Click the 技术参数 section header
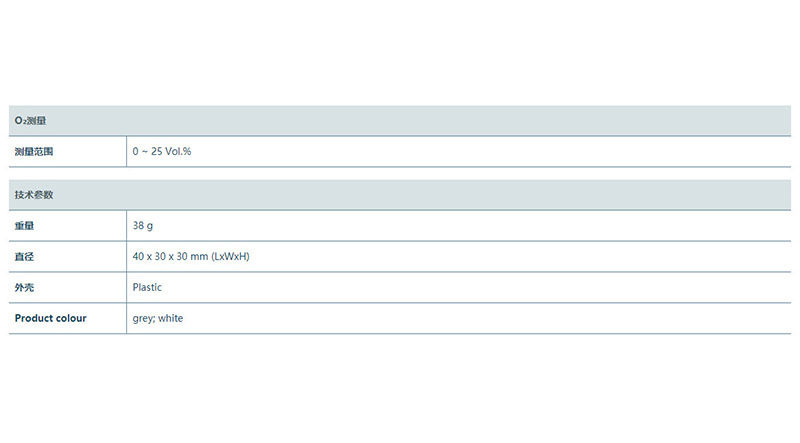 click(x=33, y=194)
